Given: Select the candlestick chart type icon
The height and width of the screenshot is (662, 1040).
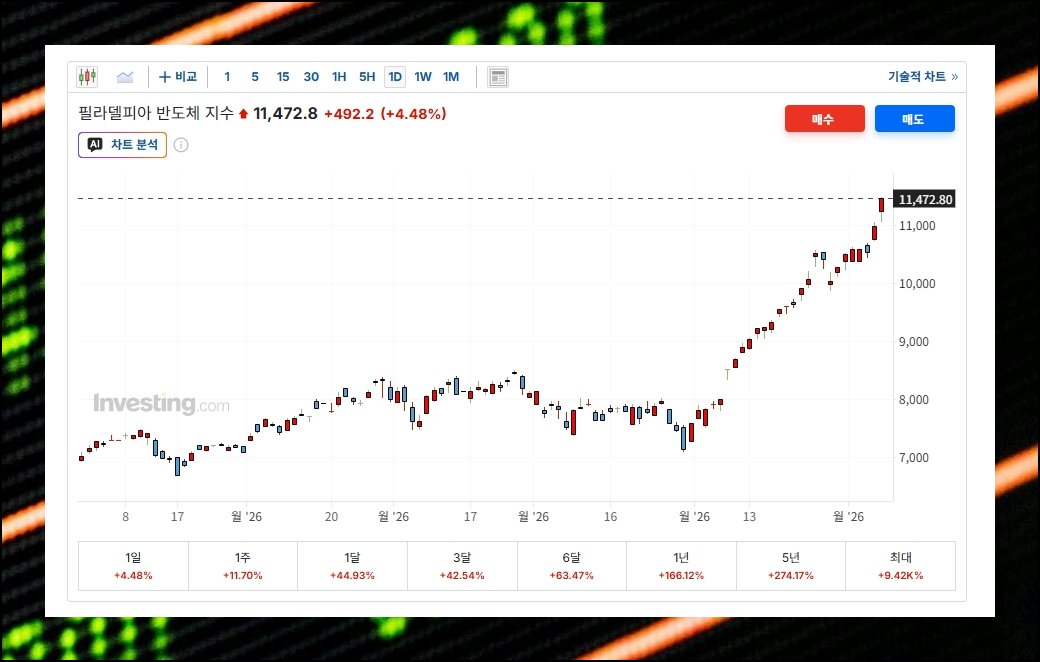Looking at the screenshot, I should point(87,77).
